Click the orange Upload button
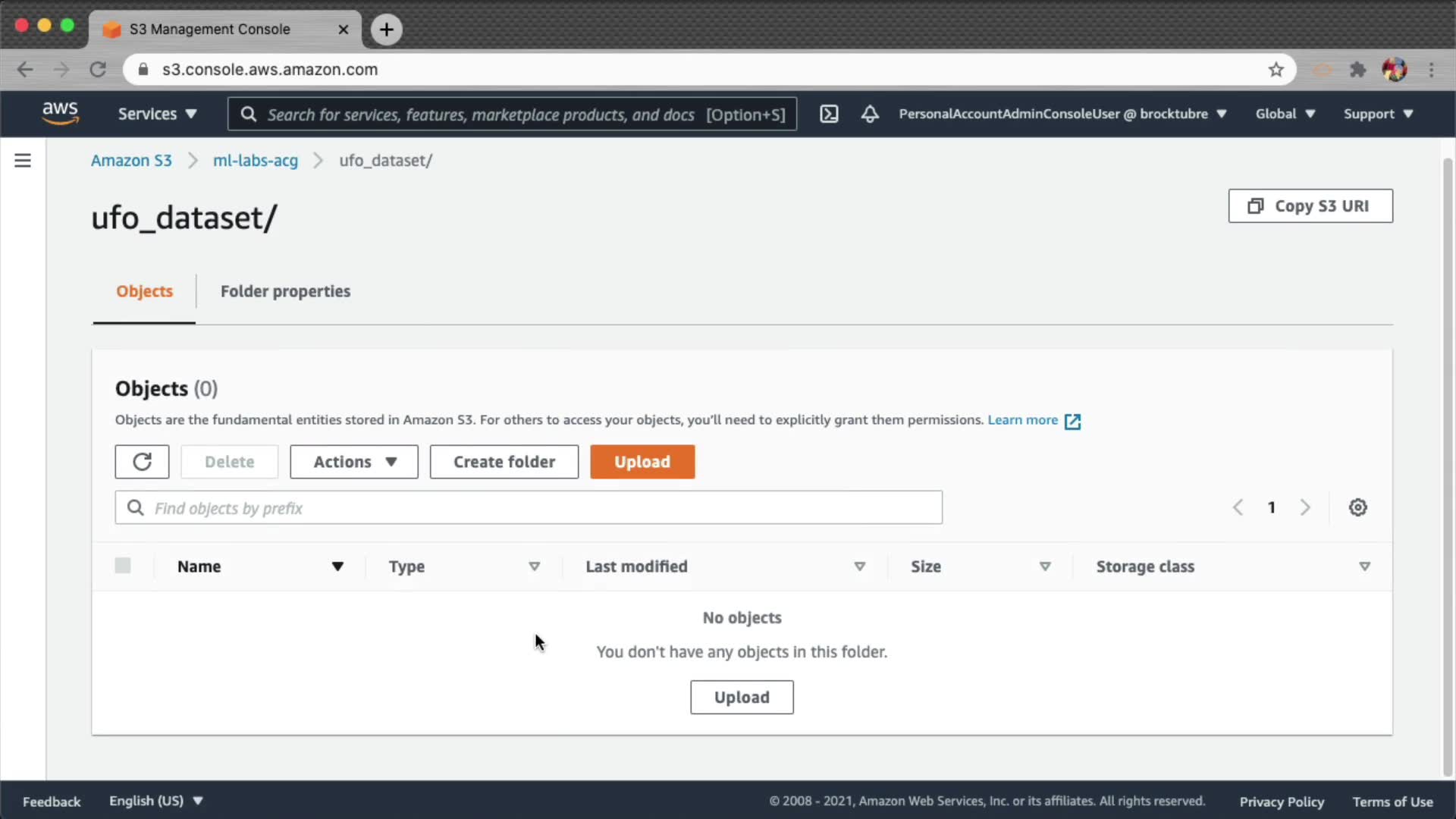The image size is (1456, 819). pyautogui.click(x=642, y=462)
